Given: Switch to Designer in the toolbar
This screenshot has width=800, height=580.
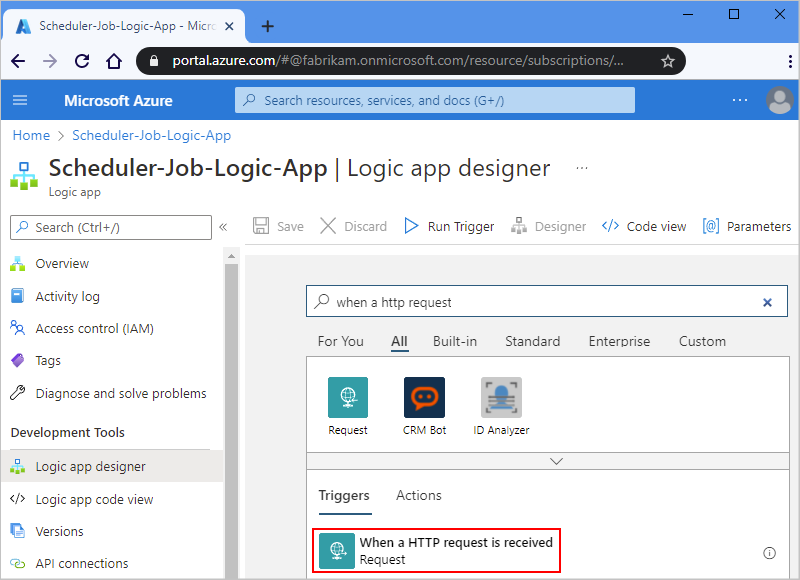Looking at the screenshot, I should tap(548, 226).
